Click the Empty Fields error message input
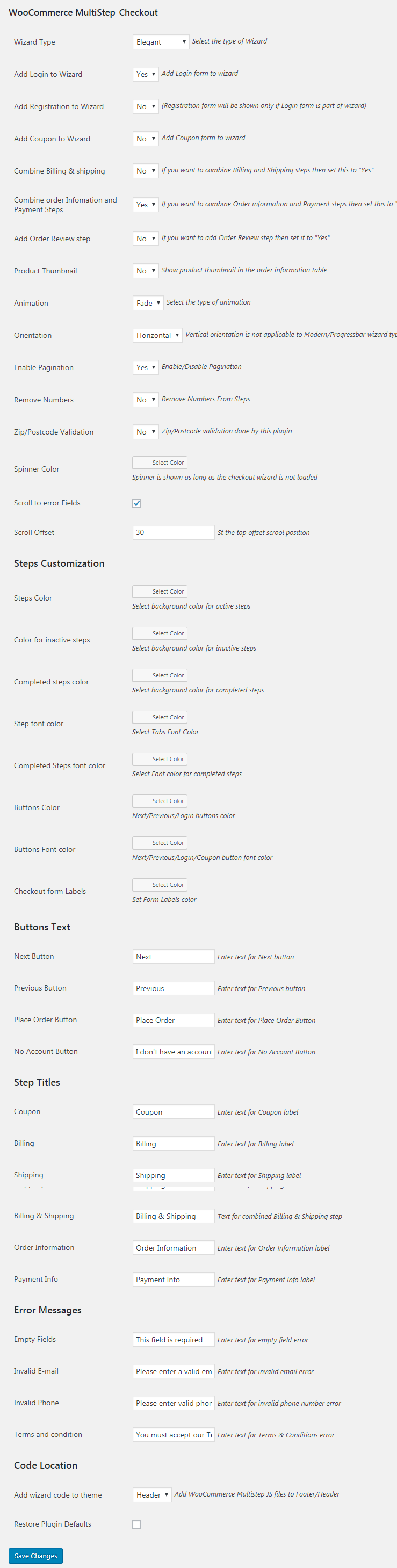 pyautogui.click(x=174, y=1340)
